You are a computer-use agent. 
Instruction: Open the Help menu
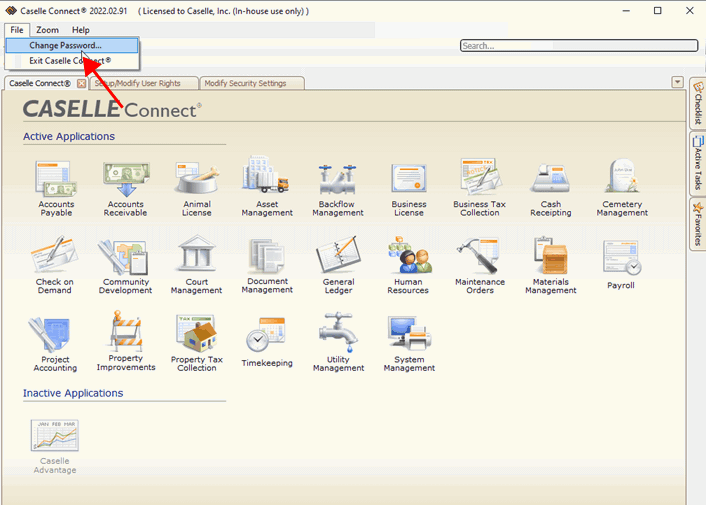(81, 30)
